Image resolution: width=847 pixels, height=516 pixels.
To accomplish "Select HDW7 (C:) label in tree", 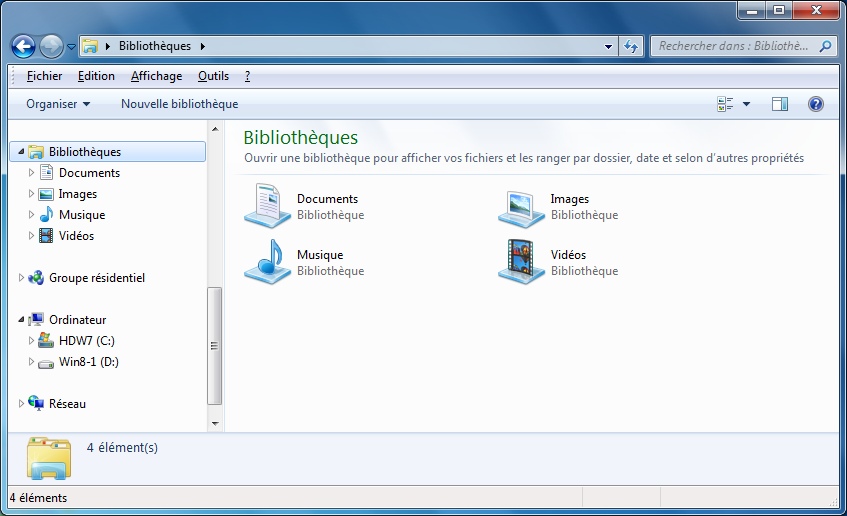I will [86, 341].
